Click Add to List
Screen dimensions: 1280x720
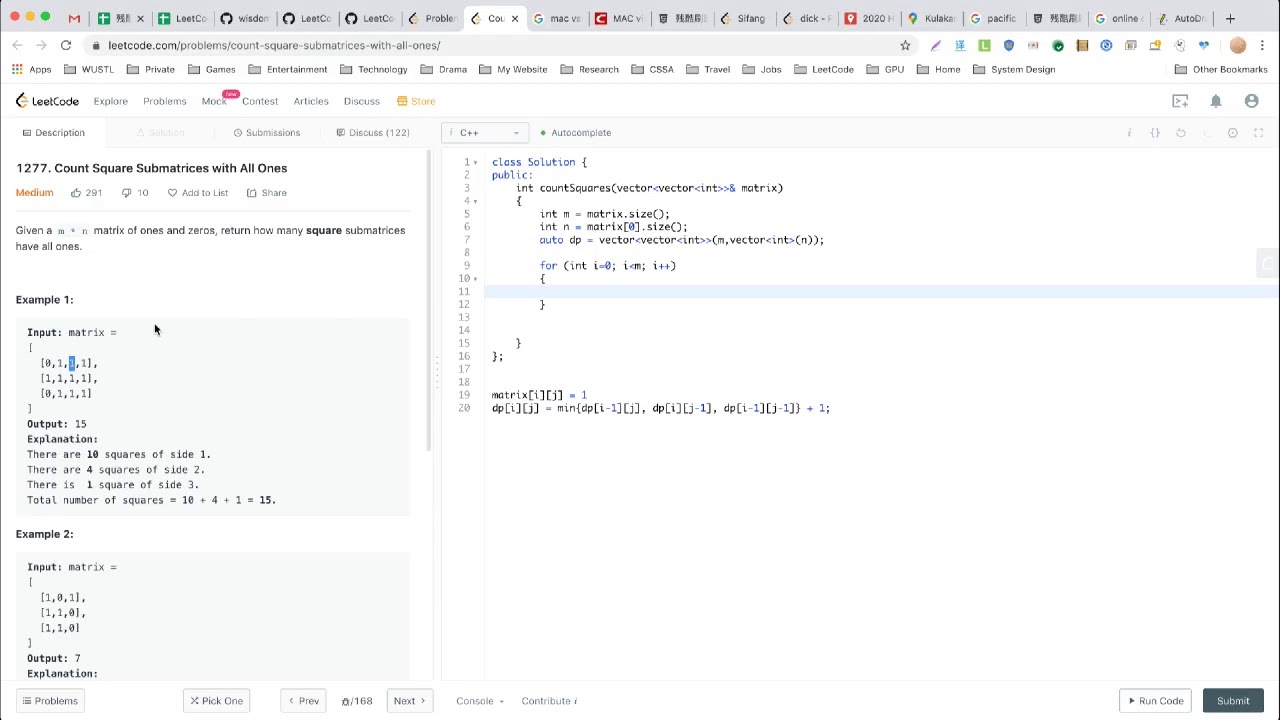pos(198,193)
